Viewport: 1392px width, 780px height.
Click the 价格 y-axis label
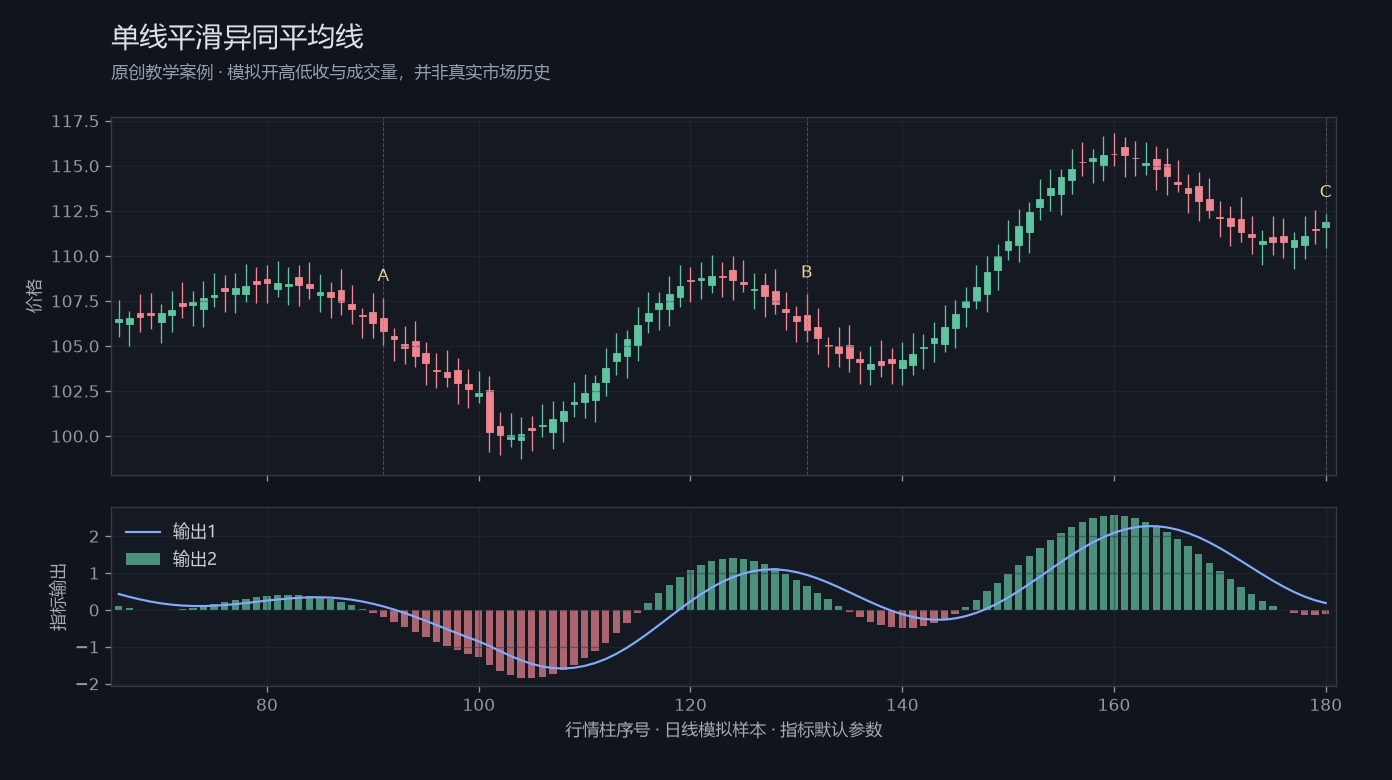35,296
